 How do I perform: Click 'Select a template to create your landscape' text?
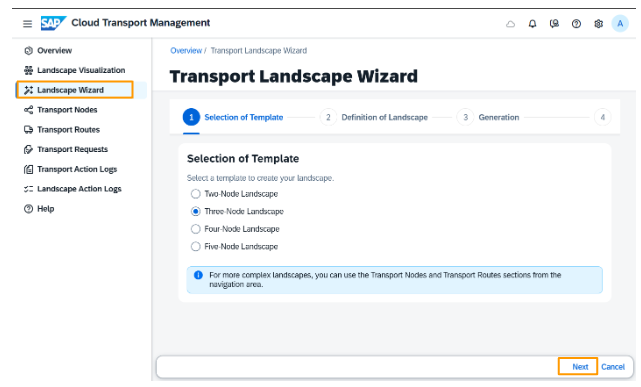[260, 178]
